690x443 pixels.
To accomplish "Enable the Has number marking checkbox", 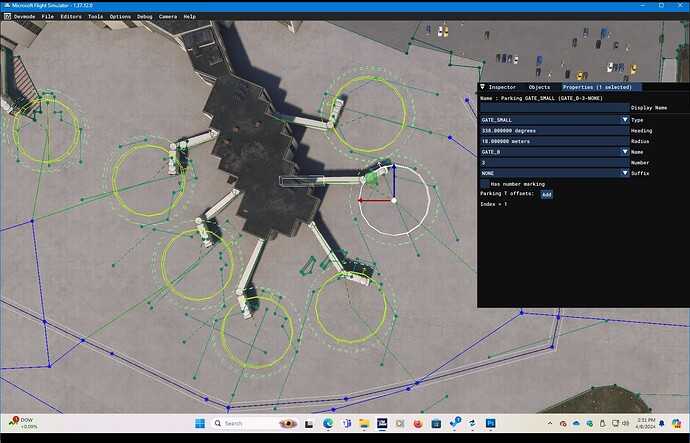I will 484,184.
